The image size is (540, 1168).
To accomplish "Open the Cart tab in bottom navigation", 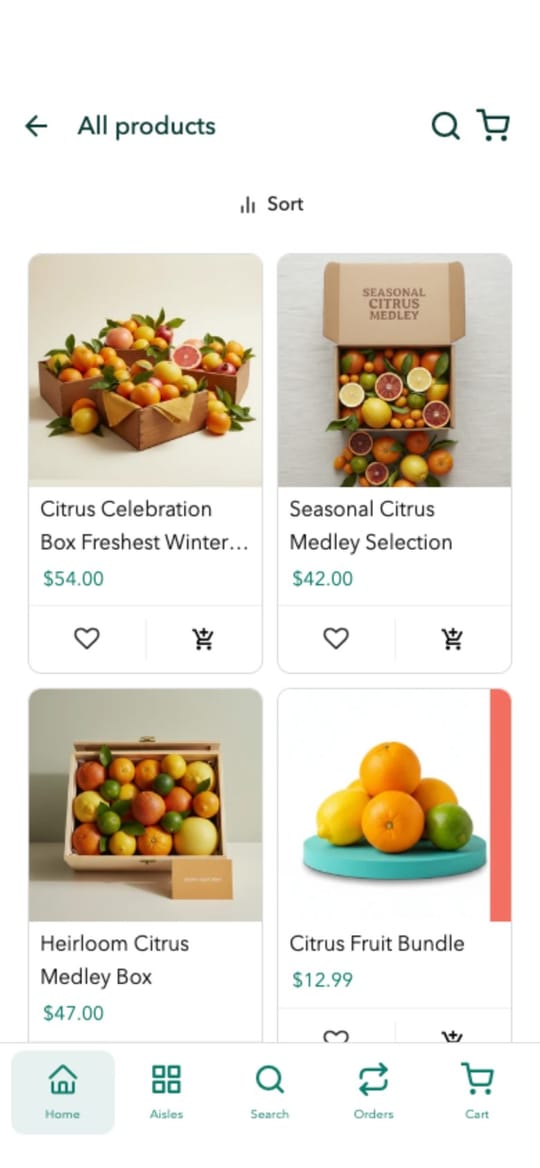I will pos(477,1092).
